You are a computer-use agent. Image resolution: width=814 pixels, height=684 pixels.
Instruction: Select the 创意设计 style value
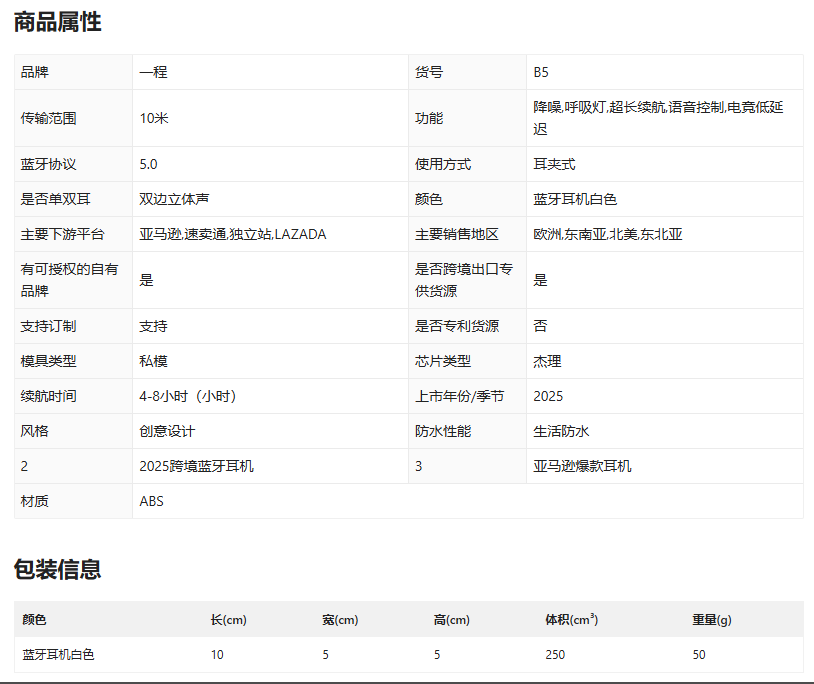point(167,431)
